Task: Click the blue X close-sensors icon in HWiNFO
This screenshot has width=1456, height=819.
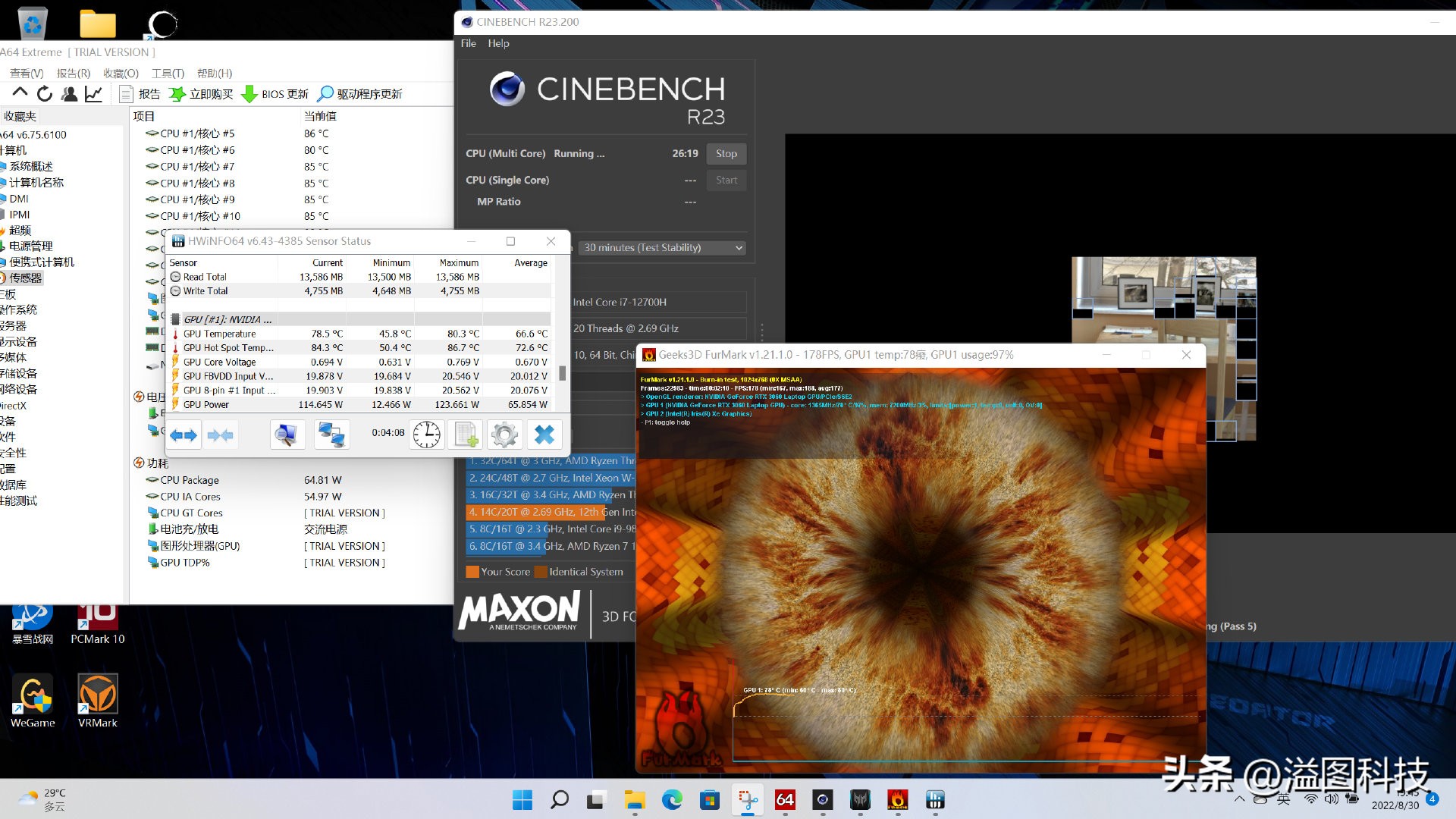Action: pos(544,435)
